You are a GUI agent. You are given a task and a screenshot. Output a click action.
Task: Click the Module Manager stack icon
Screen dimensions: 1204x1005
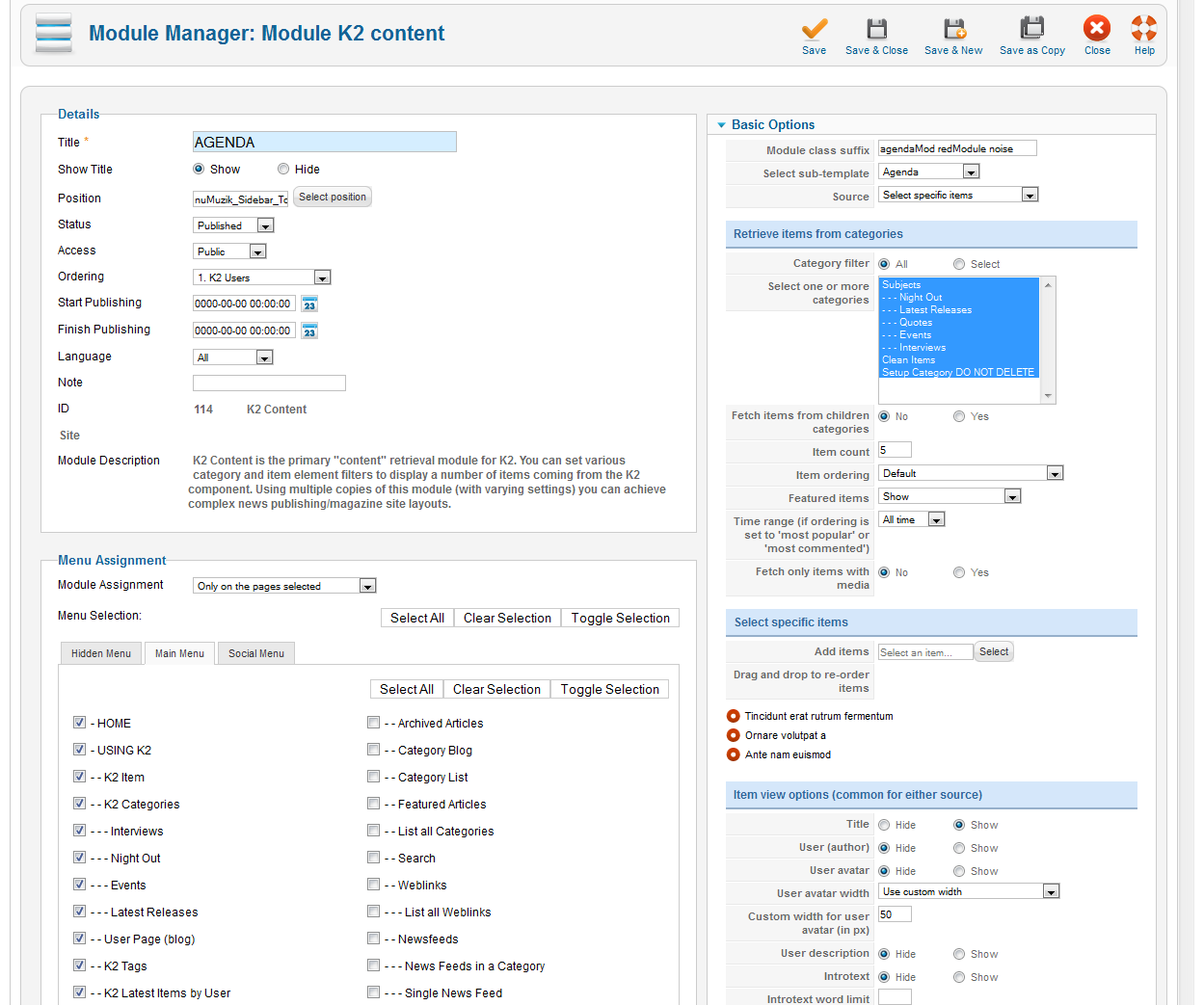tap(54, 33)
